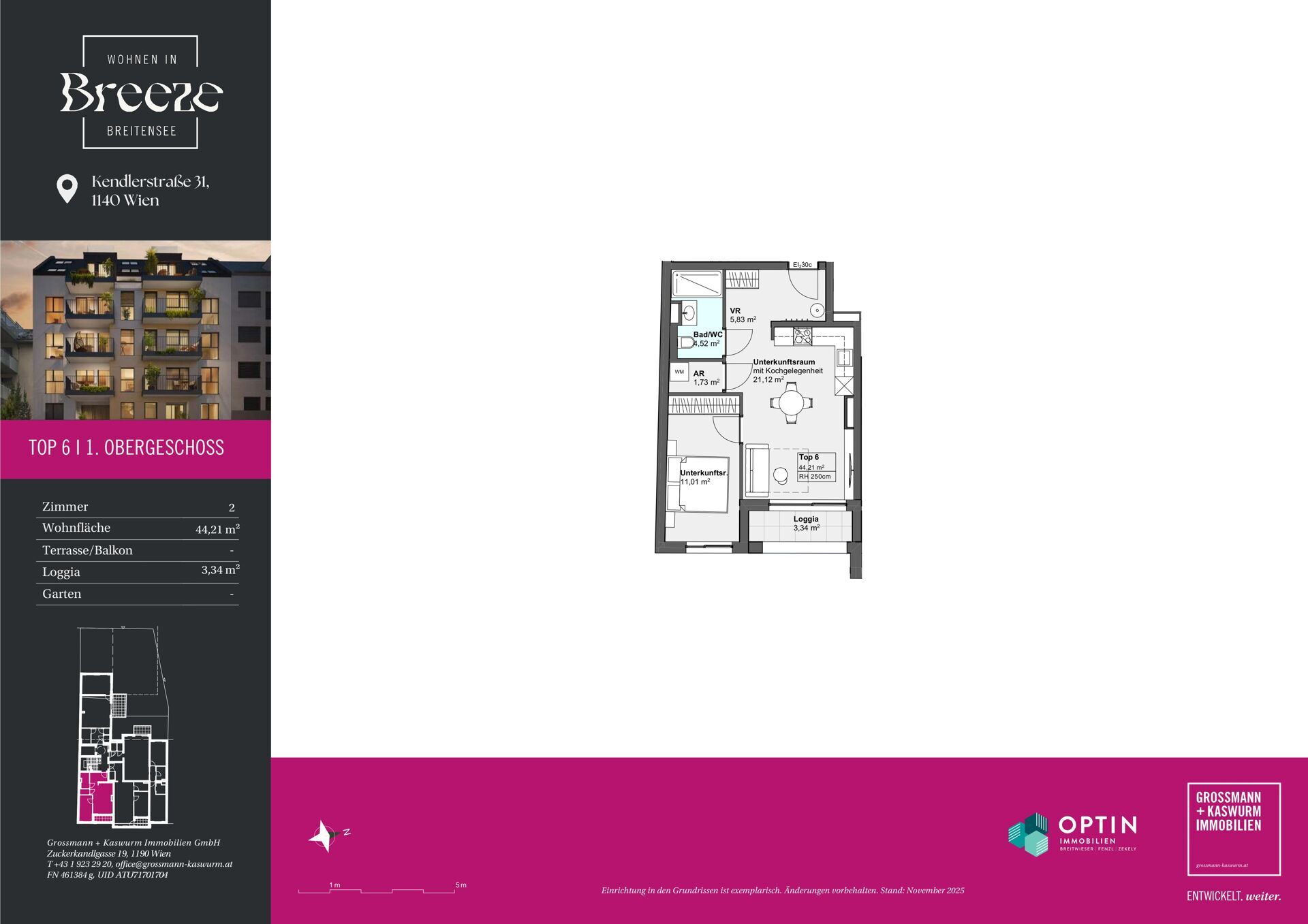Click the OPTIN Immobilien cube logo
Image resolution: width=1308 pixels, height=924 pixels.
(1029, 834)
